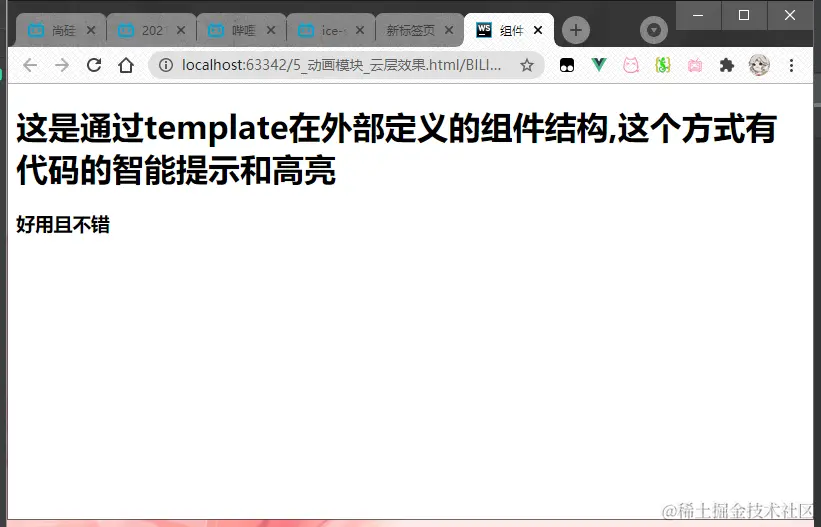Open the tab search dropdown circle
Viewport: 821px width, 527px height.
653,30
